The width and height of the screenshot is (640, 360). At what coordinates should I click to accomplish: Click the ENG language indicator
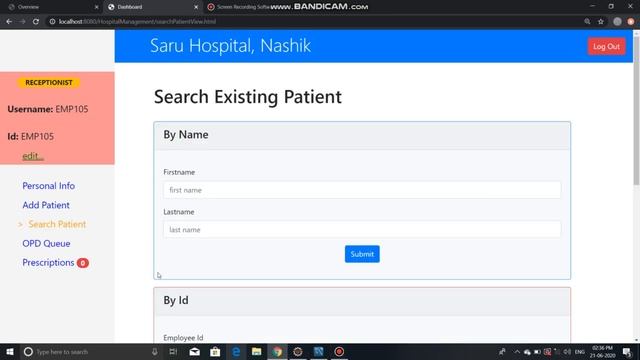tap(580, 351)
